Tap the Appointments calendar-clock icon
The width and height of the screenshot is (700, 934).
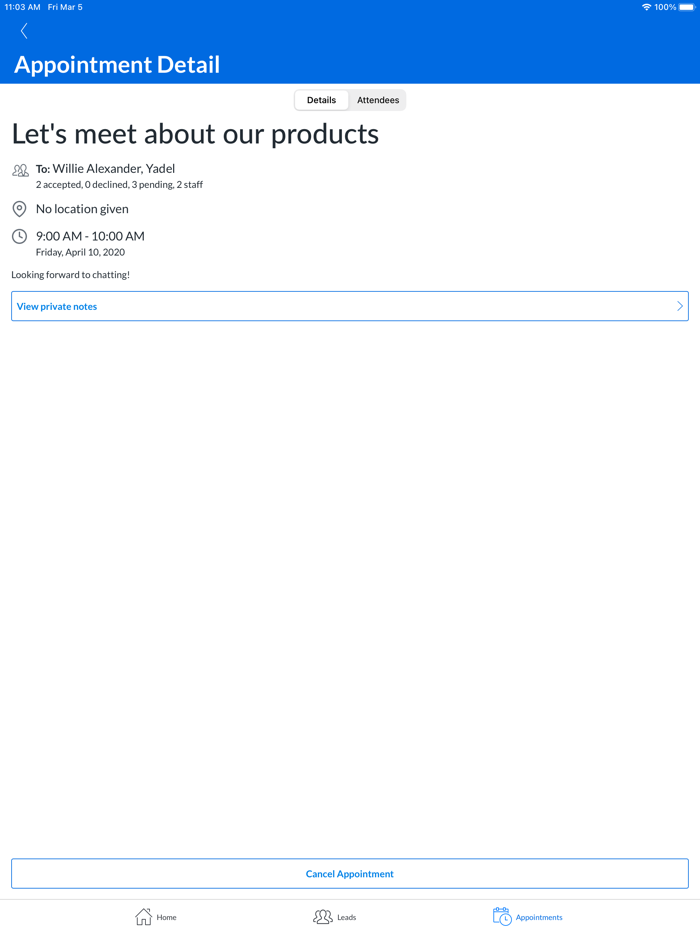pos(501,915)
